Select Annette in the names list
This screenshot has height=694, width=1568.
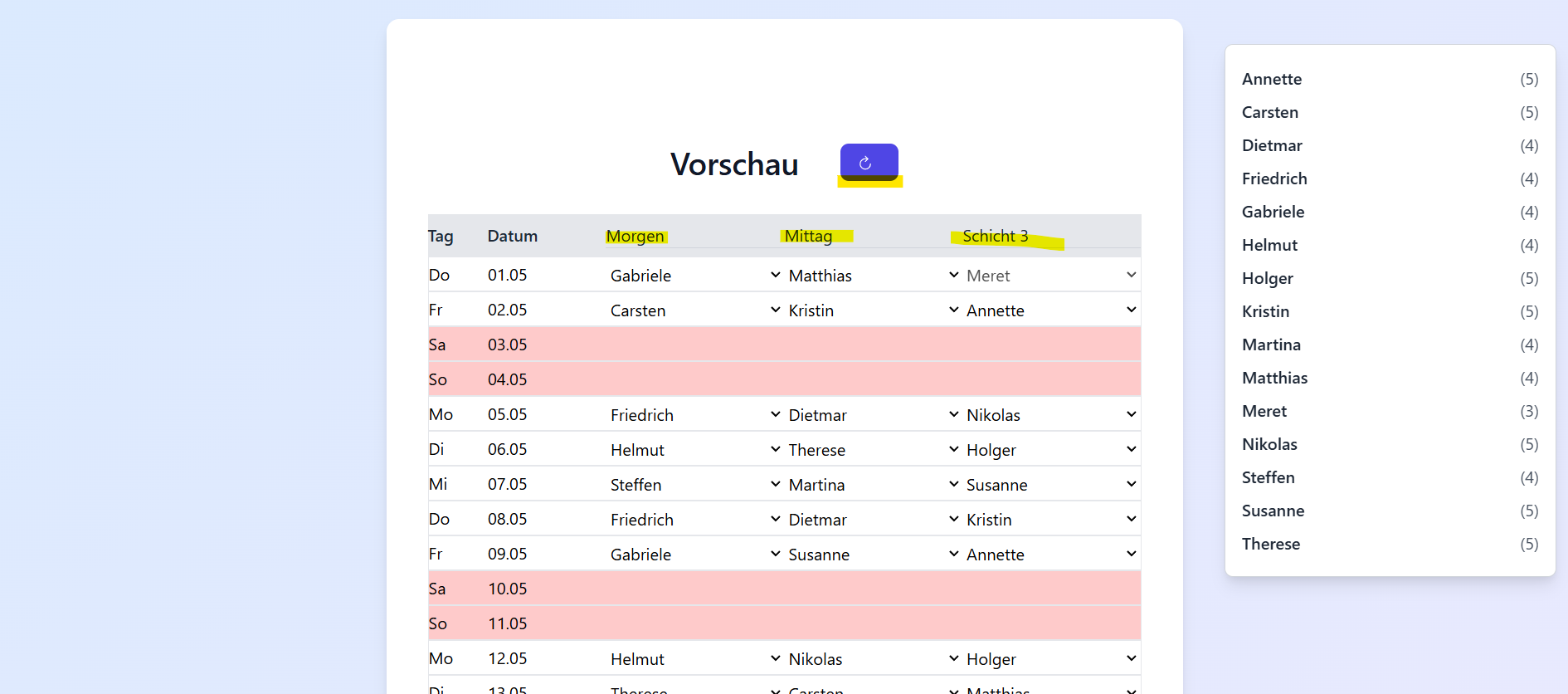tap(1271, 80)
